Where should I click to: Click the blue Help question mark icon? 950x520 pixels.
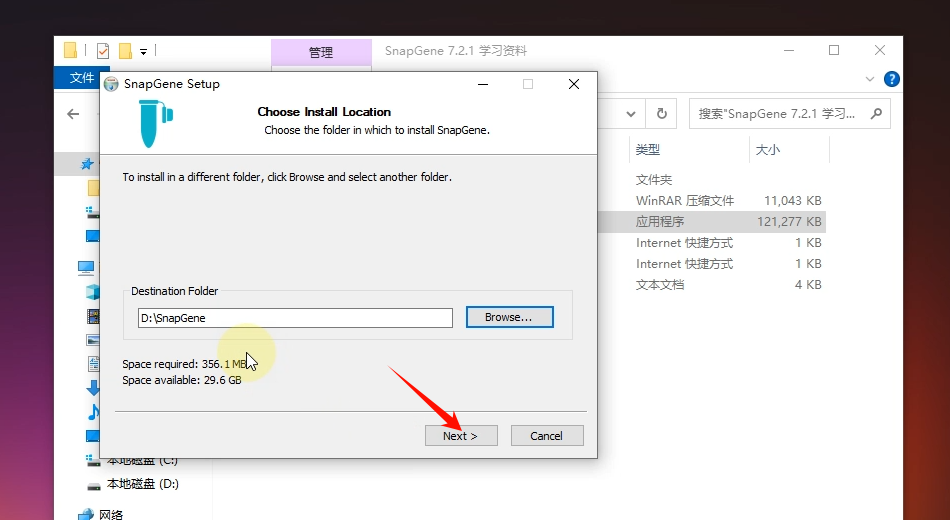point(891,79)
